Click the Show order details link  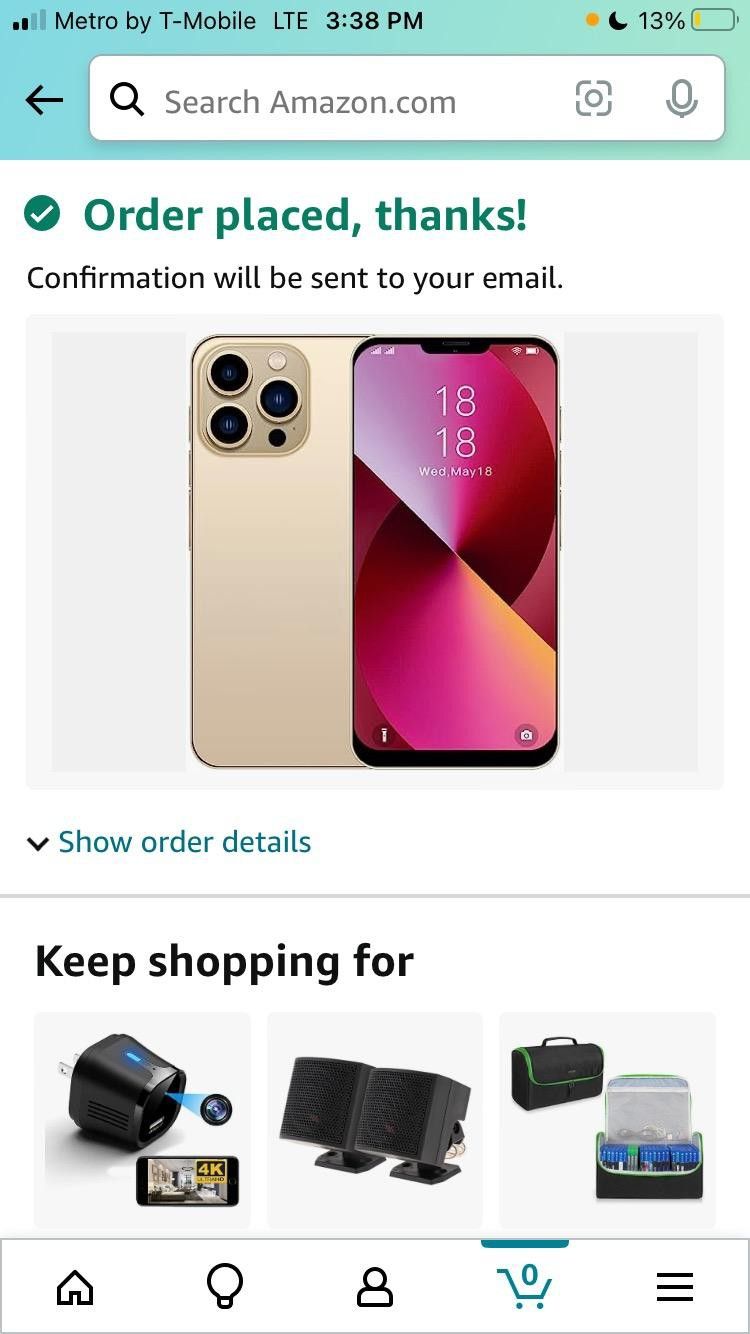(x=185, y=842)
